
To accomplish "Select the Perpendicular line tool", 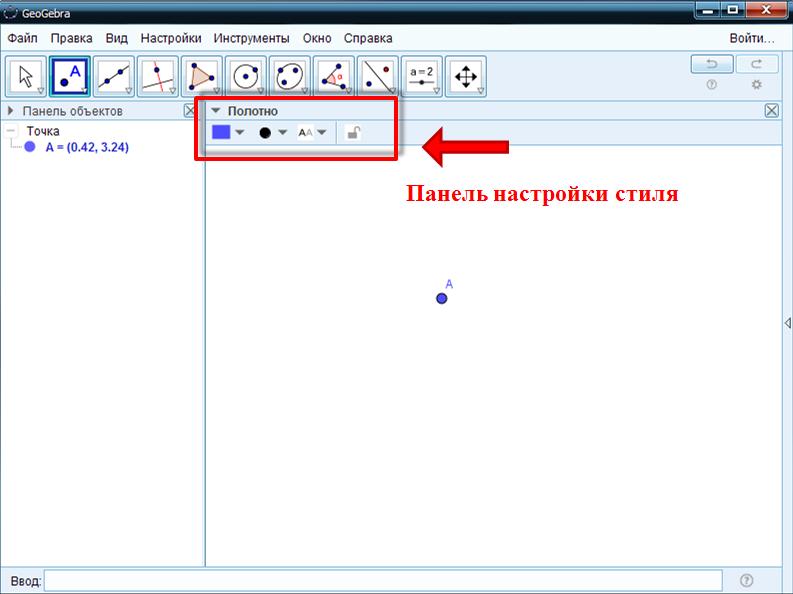I will point(158,76).
